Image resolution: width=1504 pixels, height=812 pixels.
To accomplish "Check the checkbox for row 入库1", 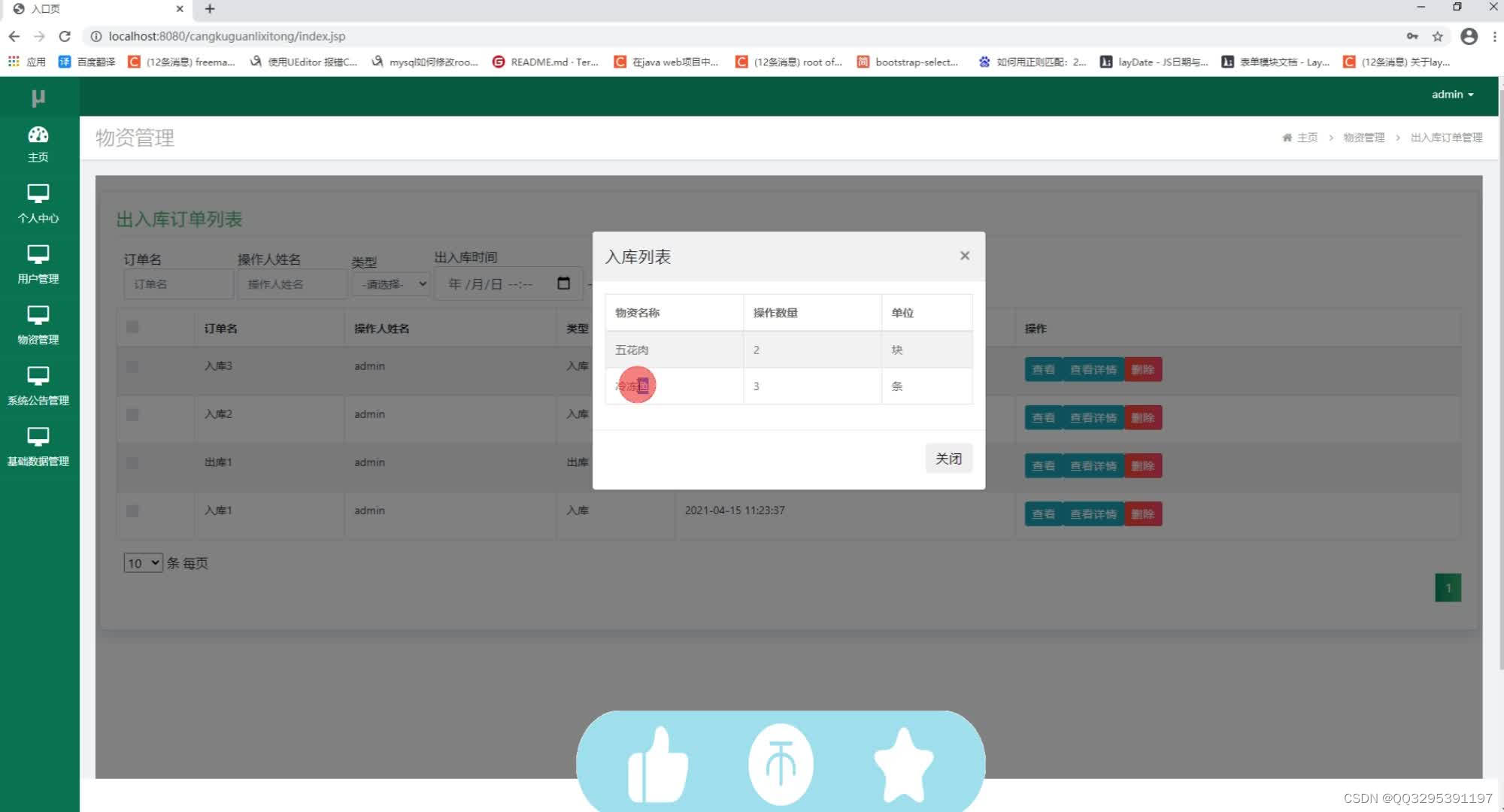I will (x=132, y=511).
